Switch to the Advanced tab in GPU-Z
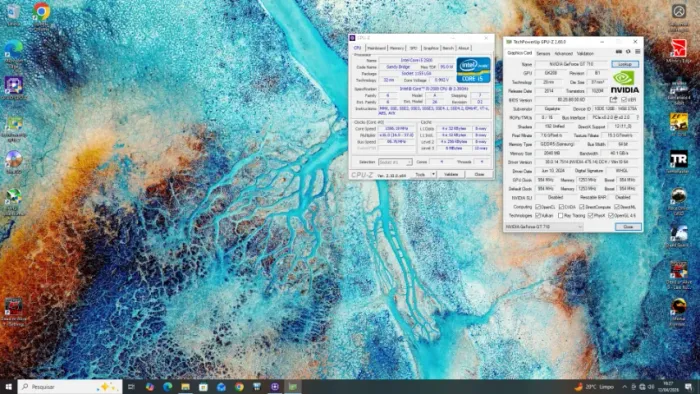This screenshot has width=700, height=394. pos(563,54)
